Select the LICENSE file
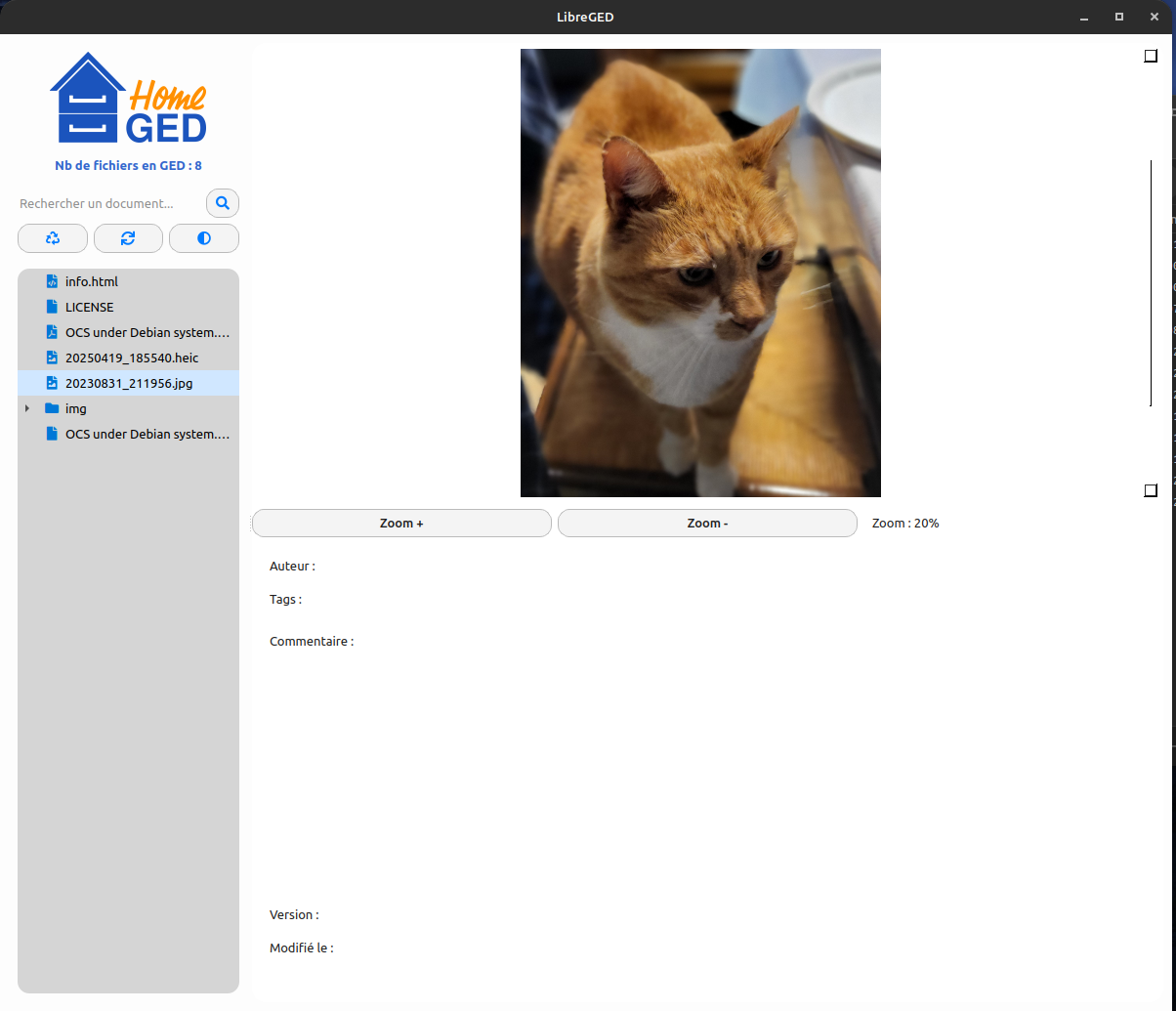Image resolution: width=1176 pixels, height=1011 pixels. point(89,307)
